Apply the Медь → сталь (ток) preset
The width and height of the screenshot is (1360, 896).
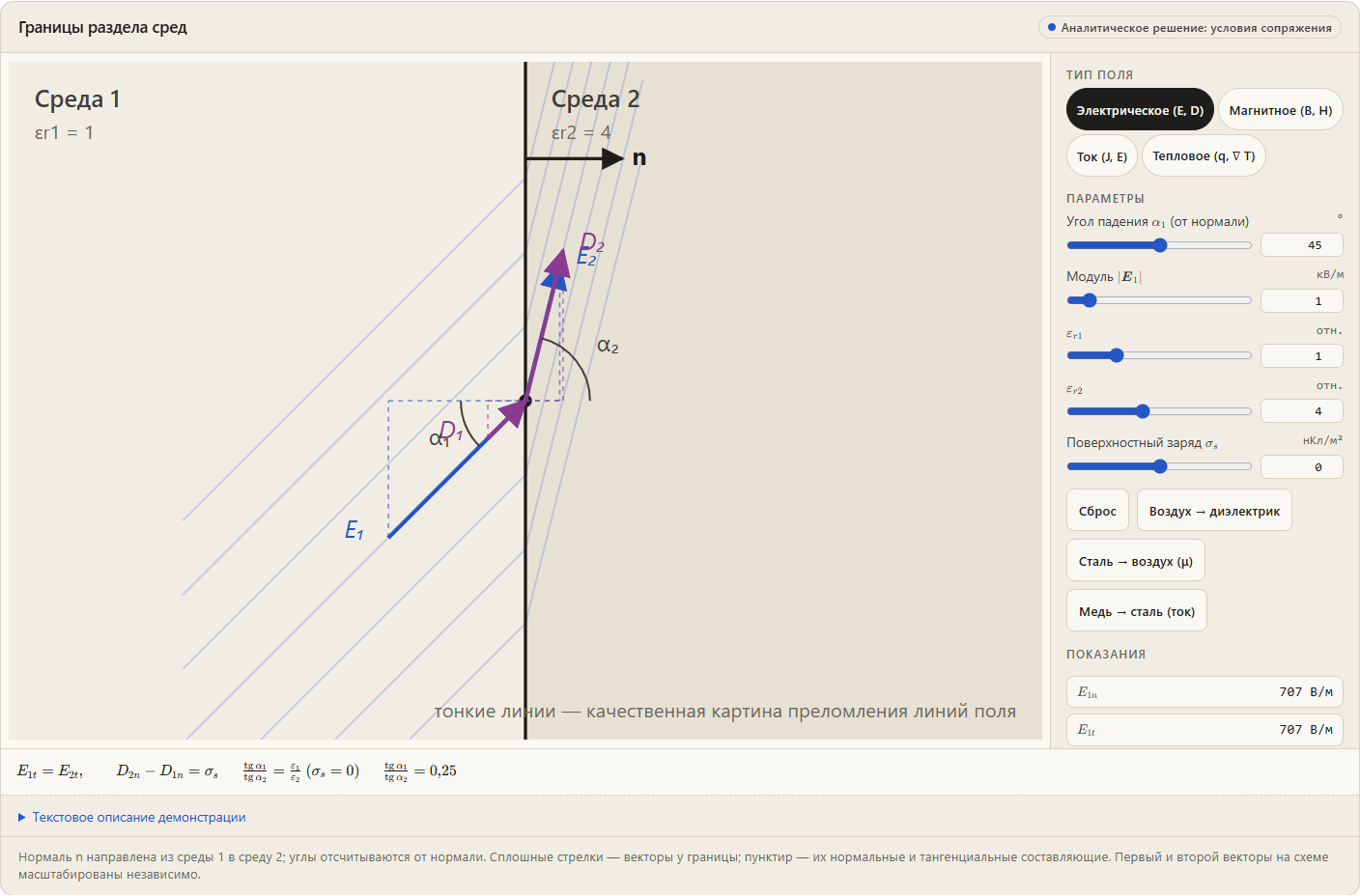(1137, 611)
